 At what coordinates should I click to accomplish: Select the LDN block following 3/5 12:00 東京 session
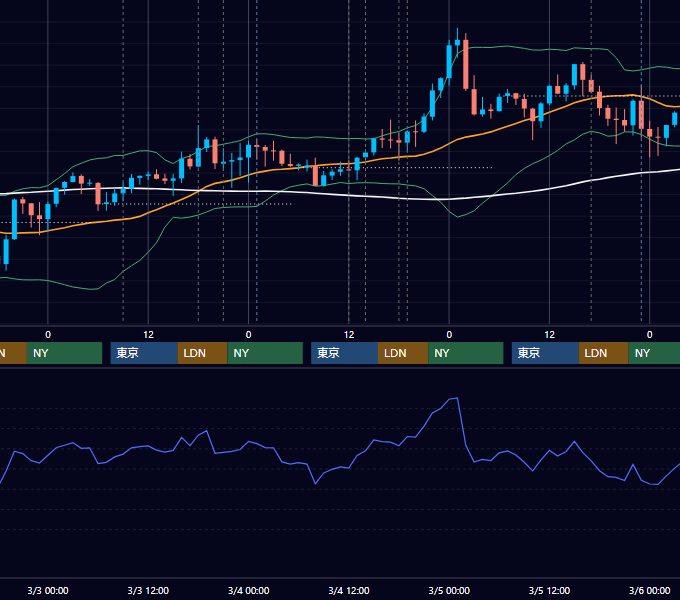click(604, 353)
